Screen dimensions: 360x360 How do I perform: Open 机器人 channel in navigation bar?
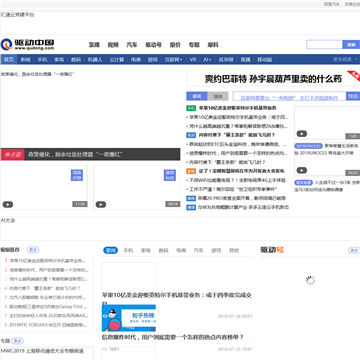95,60
